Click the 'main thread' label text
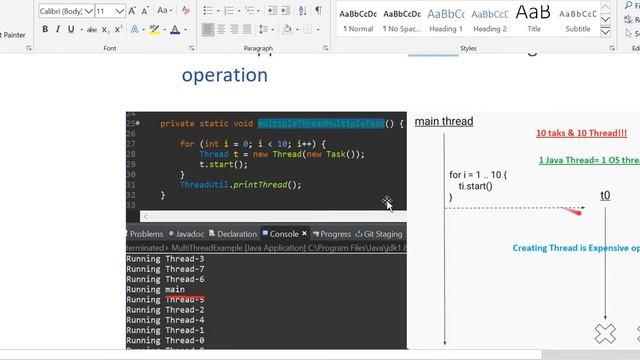The height and width of the screenshot is (360, 640). 444,121
